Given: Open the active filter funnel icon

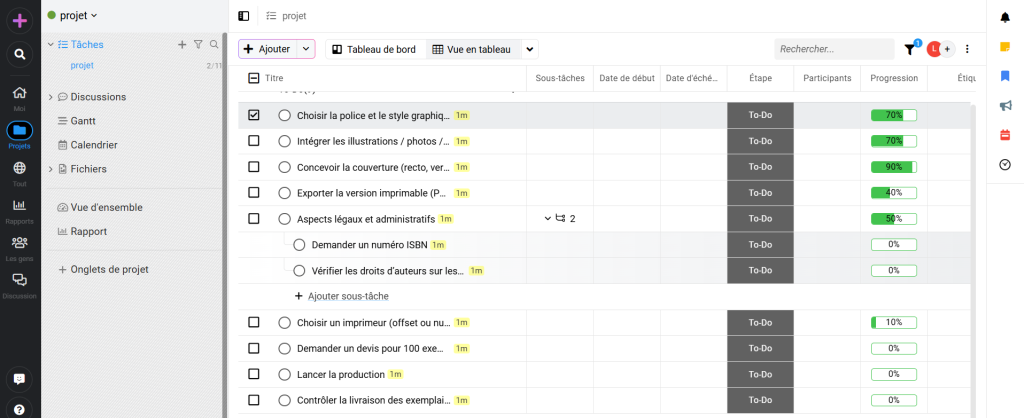Looking at the screenshot, I should tap(909, 49).
